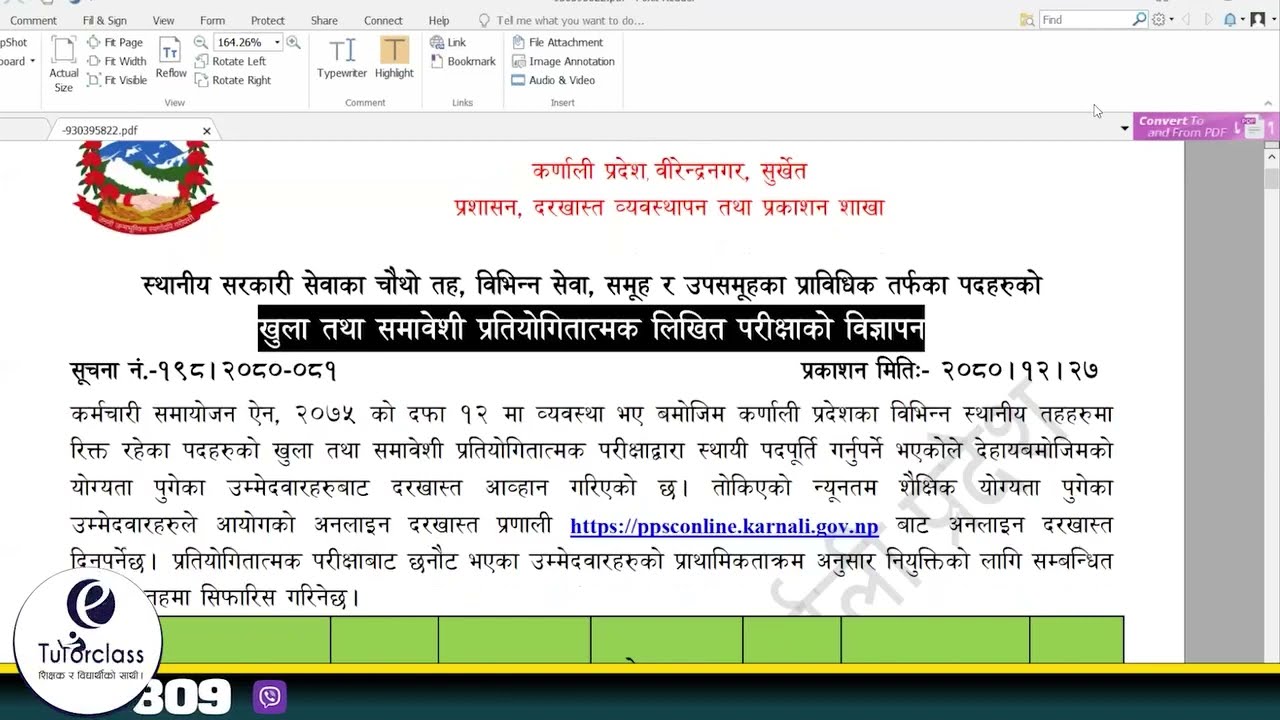Open the search settings gear
This screenshot has height=720, width=1280.
tap(1158, 19)
